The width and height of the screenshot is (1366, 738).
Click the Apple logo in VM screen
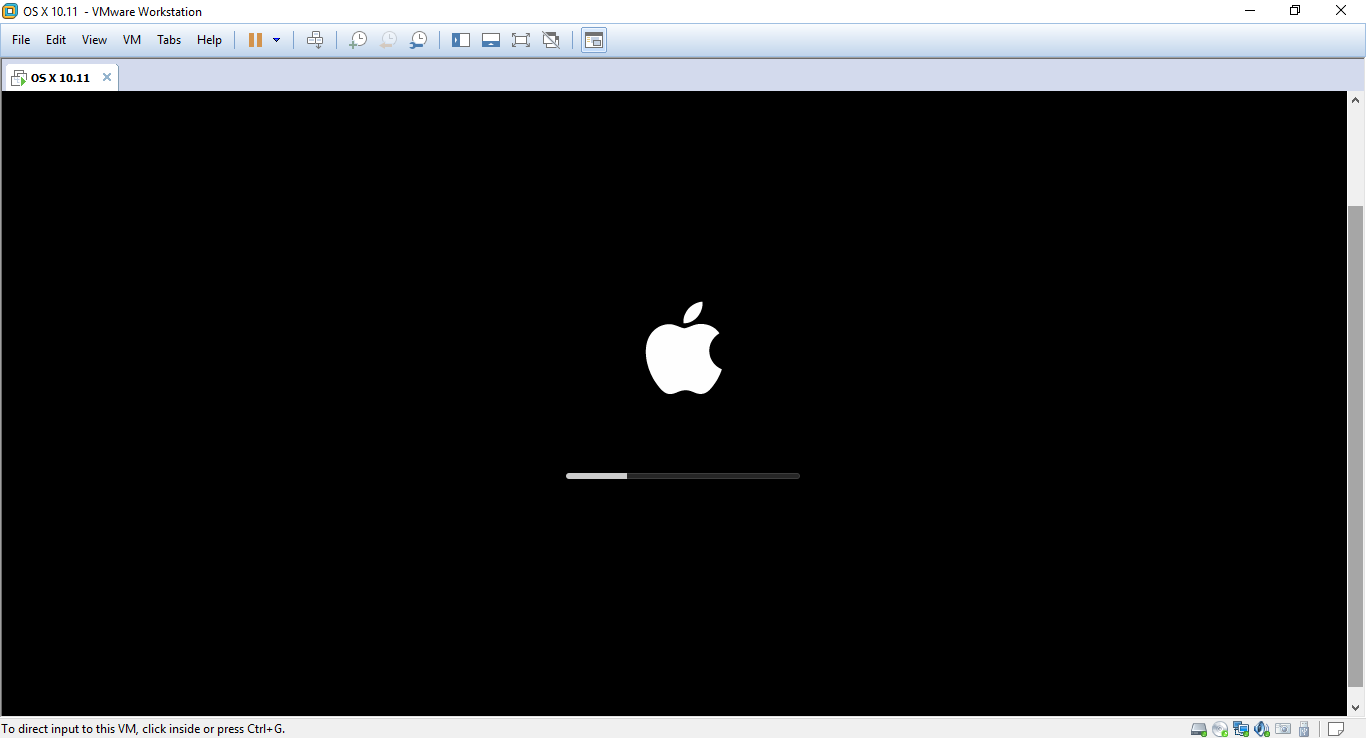click(684, 348)
